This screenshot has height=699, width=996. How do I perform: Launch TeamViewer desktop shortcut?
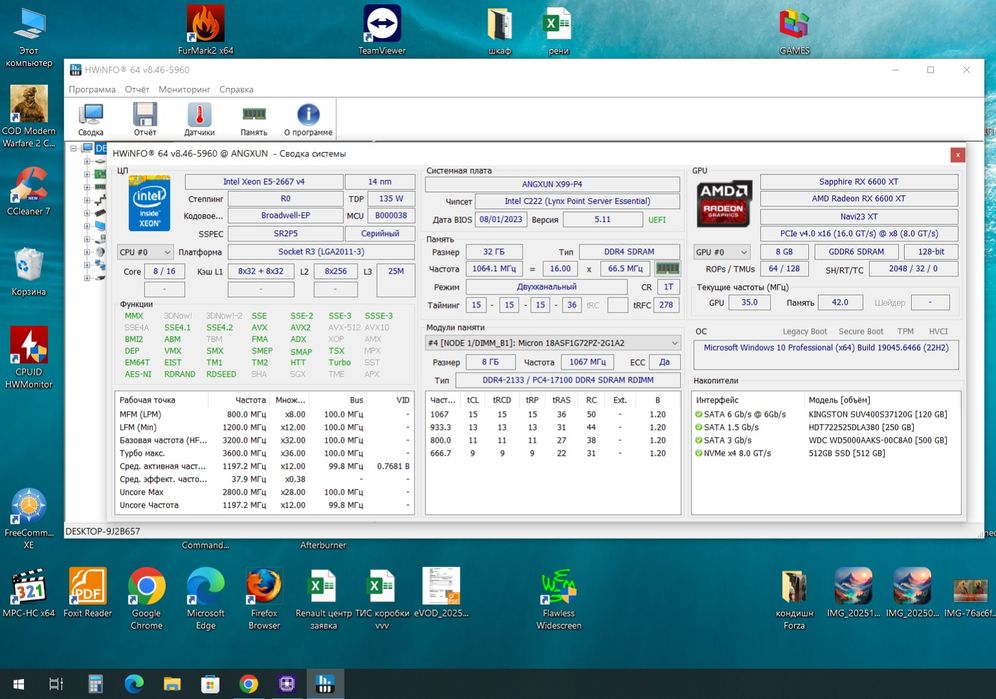coord(382,31)
